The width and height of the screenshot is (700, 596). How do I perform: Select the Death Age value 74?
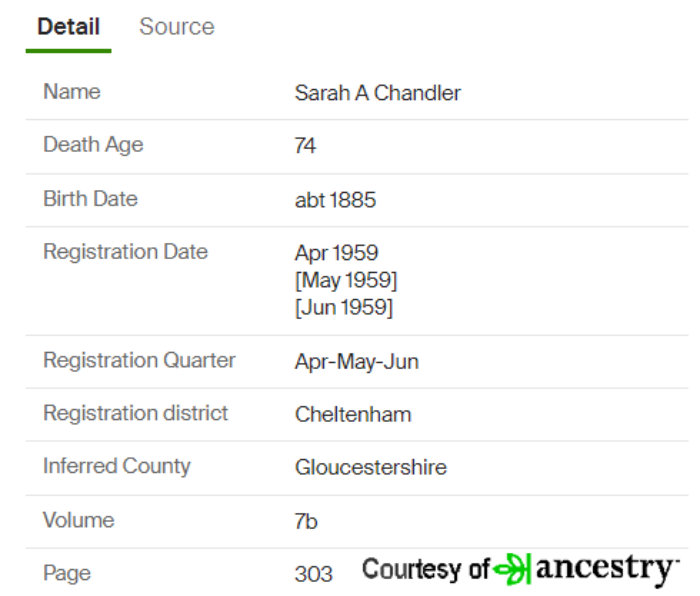pyautogui.click(x=305, y=146)
